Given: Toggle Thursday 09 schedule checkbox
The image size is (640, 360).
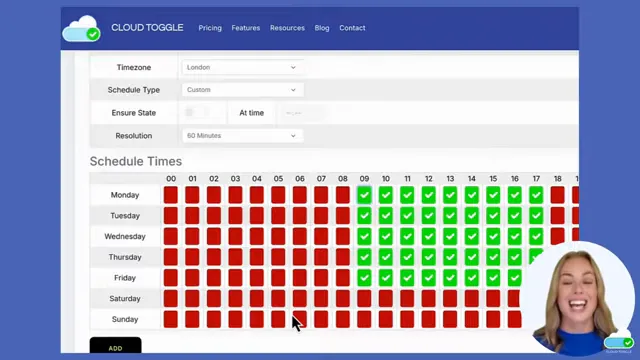Looking at the screenshot, I should tap(364, 257).
